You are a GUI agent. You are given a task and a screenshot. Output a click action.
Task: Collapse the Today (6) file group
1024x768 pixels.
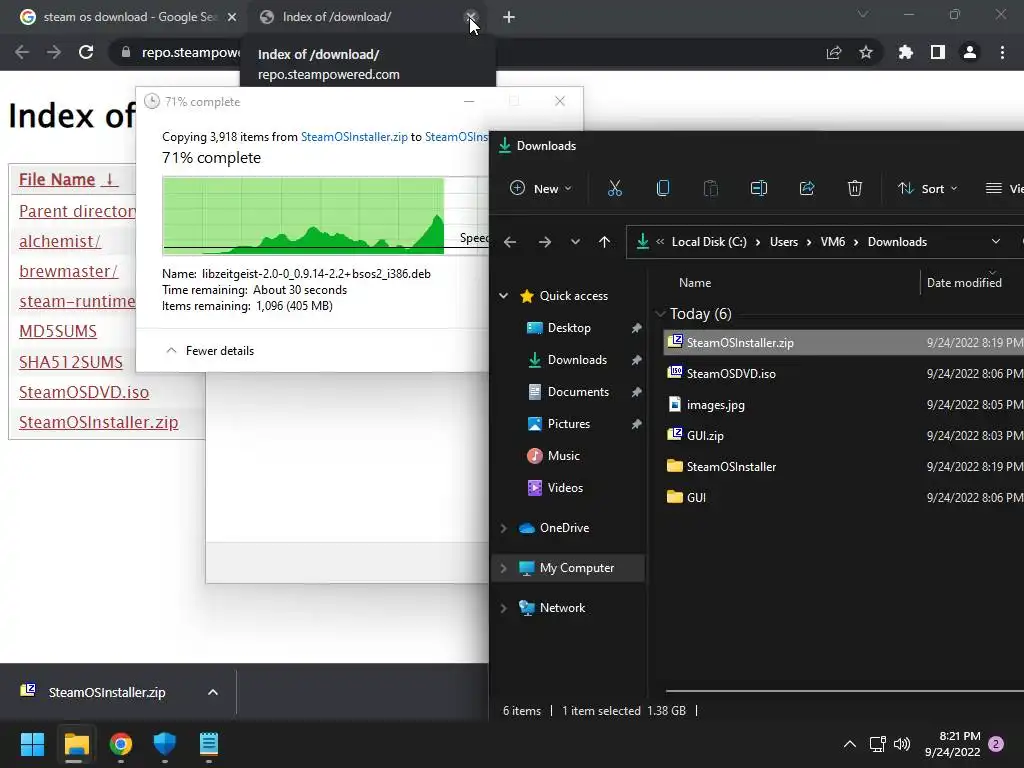660,314
